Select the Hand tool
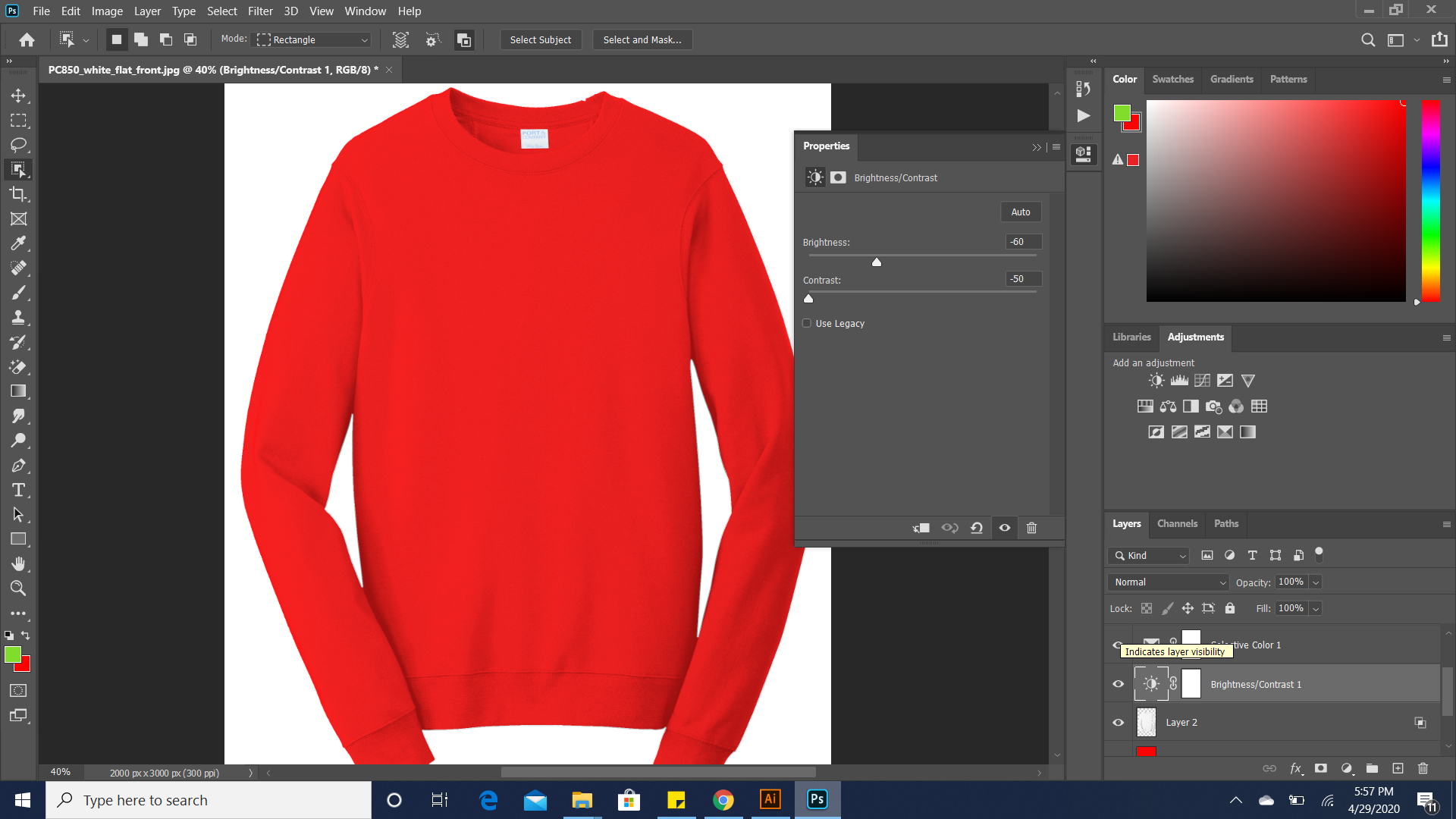1456x819 pixels. (18, 563)
